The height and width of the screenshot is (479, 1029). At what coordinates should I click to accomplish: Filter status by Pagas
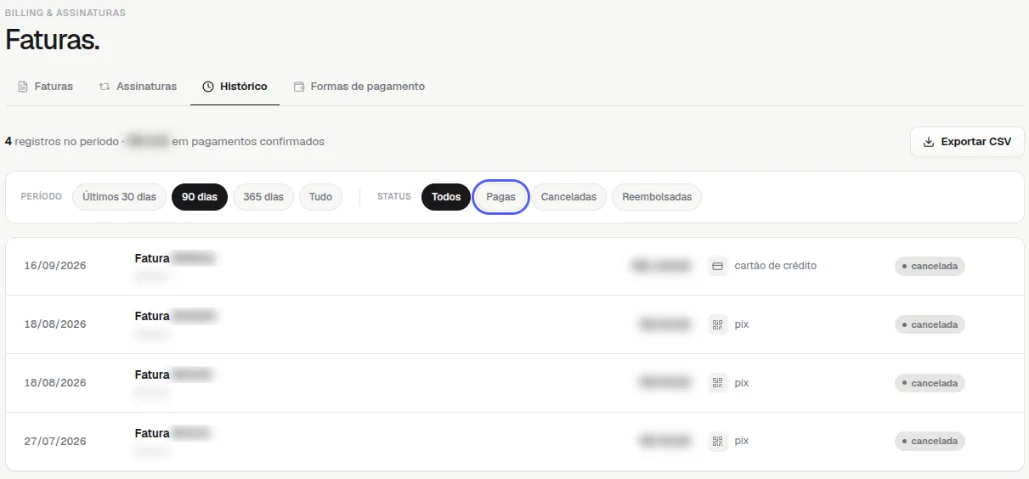point(501,197)
